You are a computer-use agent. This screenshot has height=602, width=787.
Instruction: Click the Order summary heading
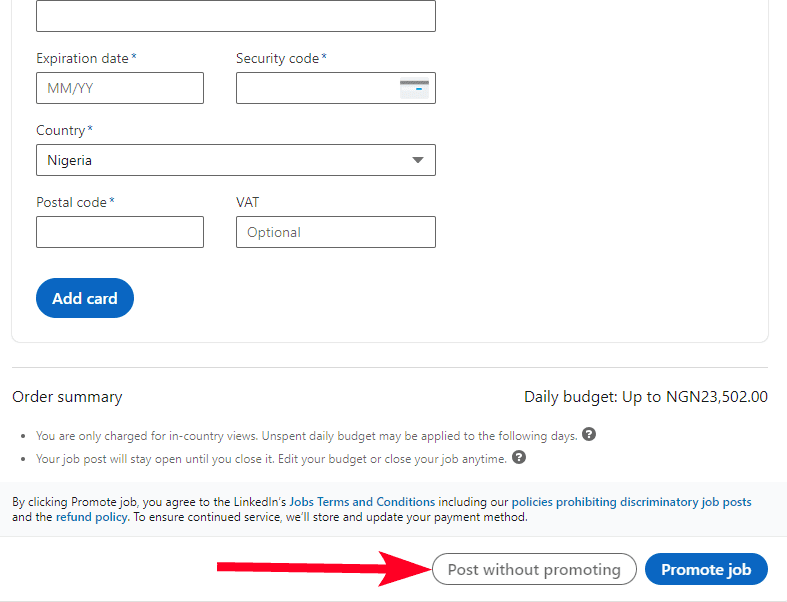tap(67, 397)
